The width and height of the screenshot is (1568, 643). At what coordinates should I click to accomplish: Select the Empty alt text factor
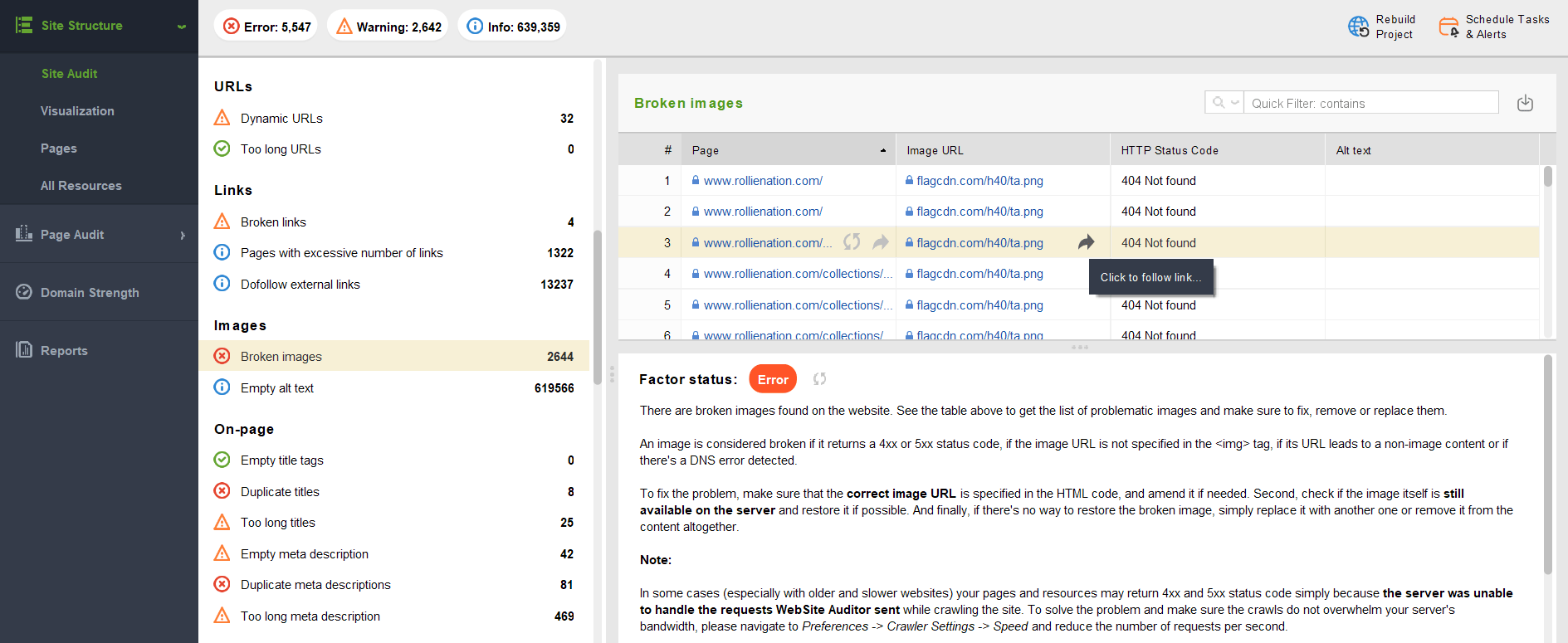click(x=277, y=388)
